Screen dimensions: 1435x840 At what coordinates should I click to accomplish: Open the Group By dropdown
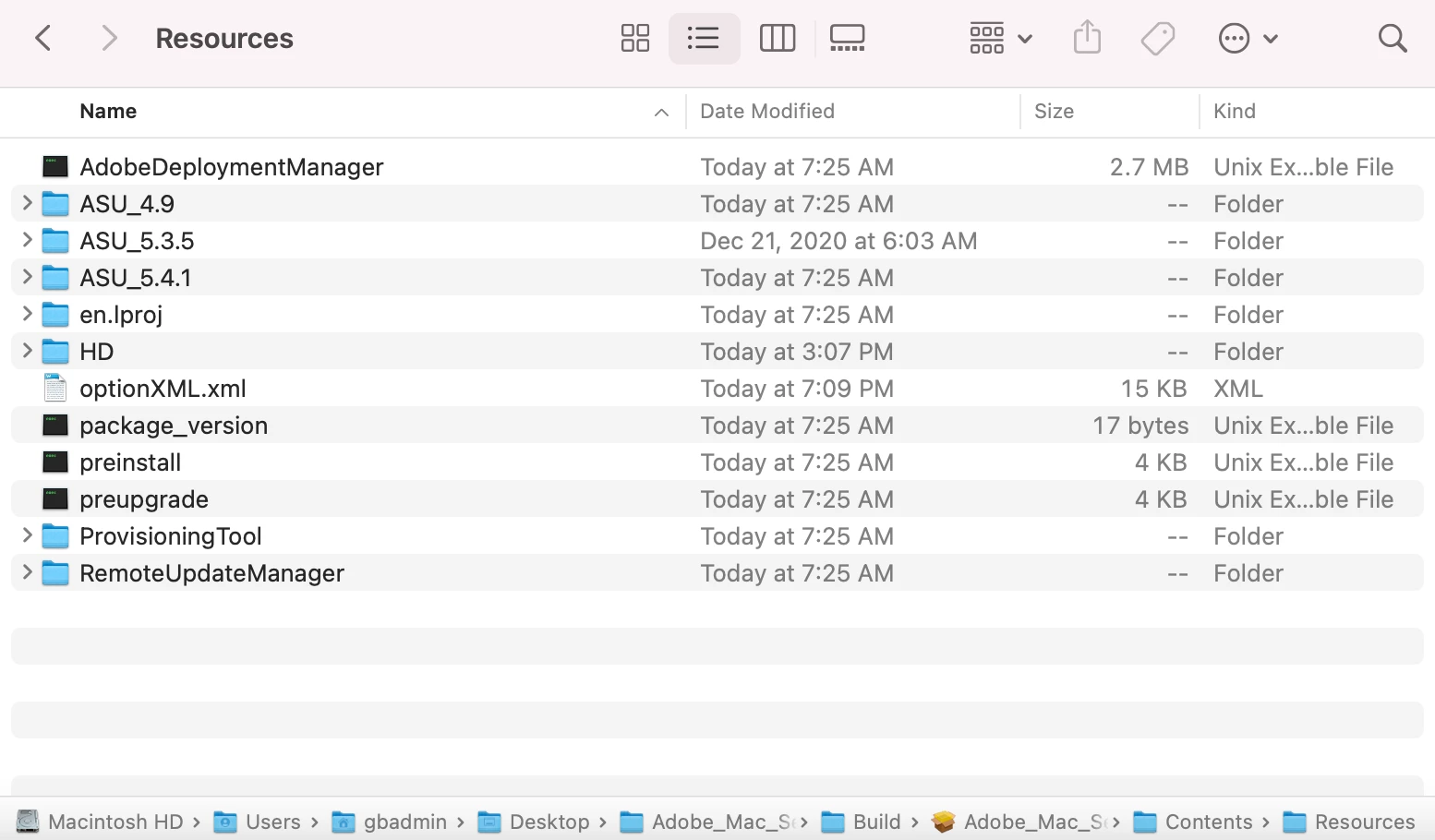coord(1001,38)
